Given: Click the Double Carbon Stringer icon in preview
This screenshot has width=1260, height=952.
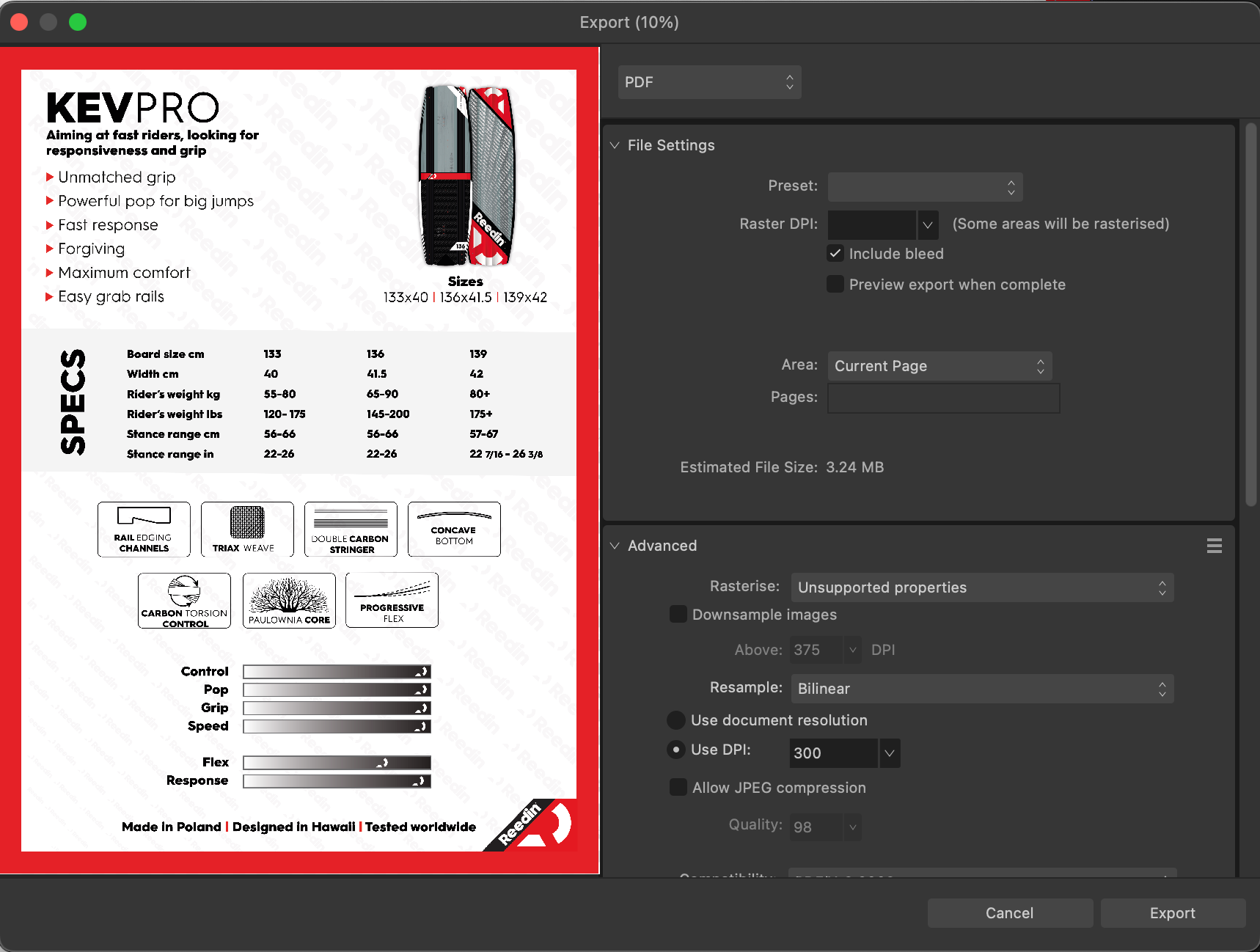Looking at the screenshot, I should (351, 529).
